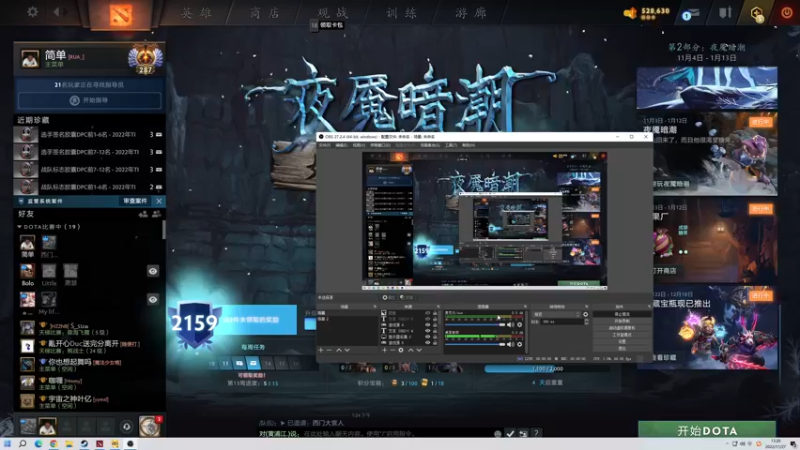Add a scene with OBS plus icon
The height and width of the screenshot is (450, 800).
coord(320,350)
